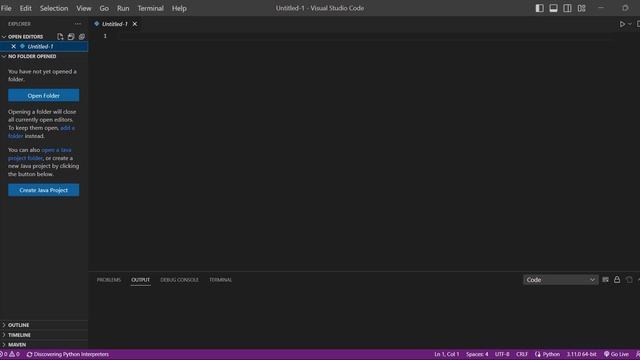640x360 pixels.
Task: Open the File menu
Action: point(6,8)
